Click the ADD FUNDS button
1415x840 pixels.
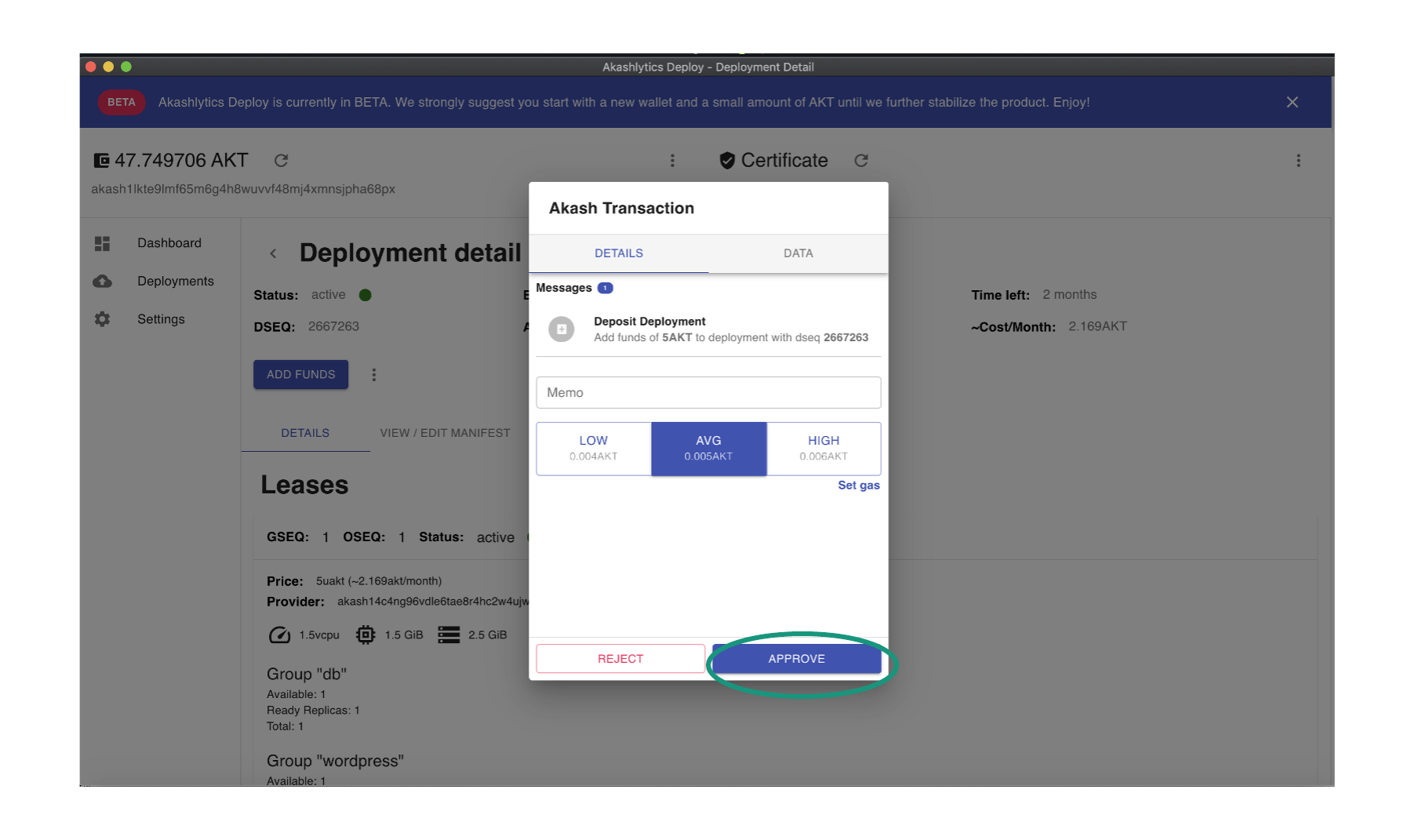(300, 375)
